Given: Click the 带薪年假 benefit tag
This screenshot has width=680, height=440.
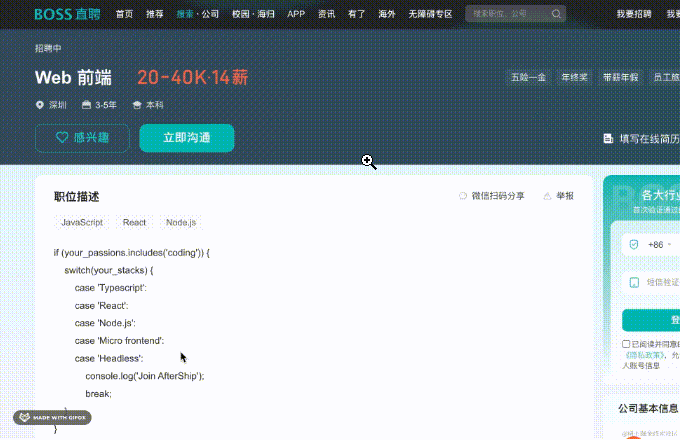Looking at the screenshot, I should pos(621,78).
